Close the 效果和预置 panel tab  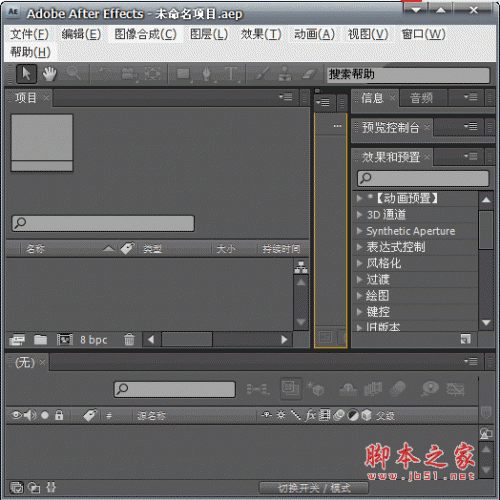click(x=427, y=157)
